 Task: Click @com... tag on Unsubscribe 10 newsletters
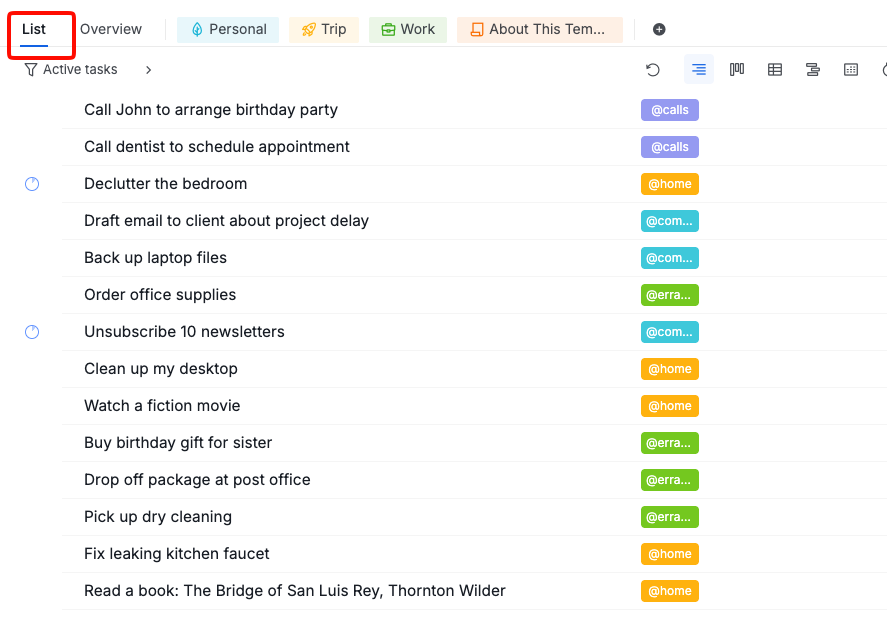[670, 332]
